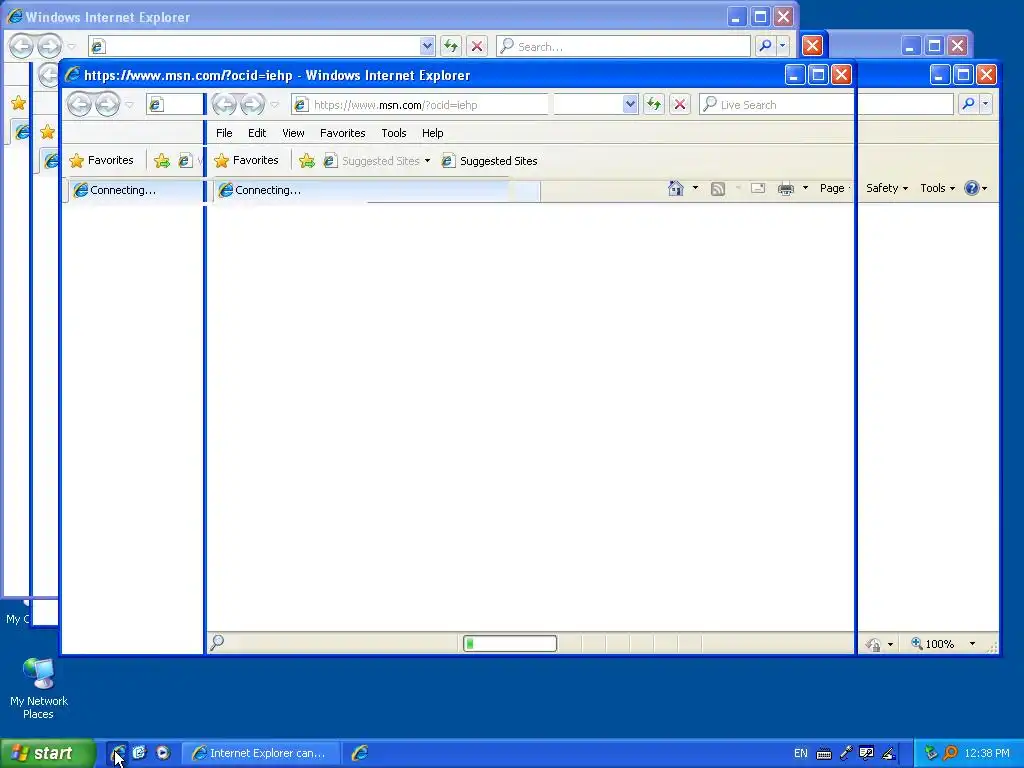This screenshot has width=1024, height=768.
Task: Open the Home button dropdown arrow
Action: pos(695,188)
